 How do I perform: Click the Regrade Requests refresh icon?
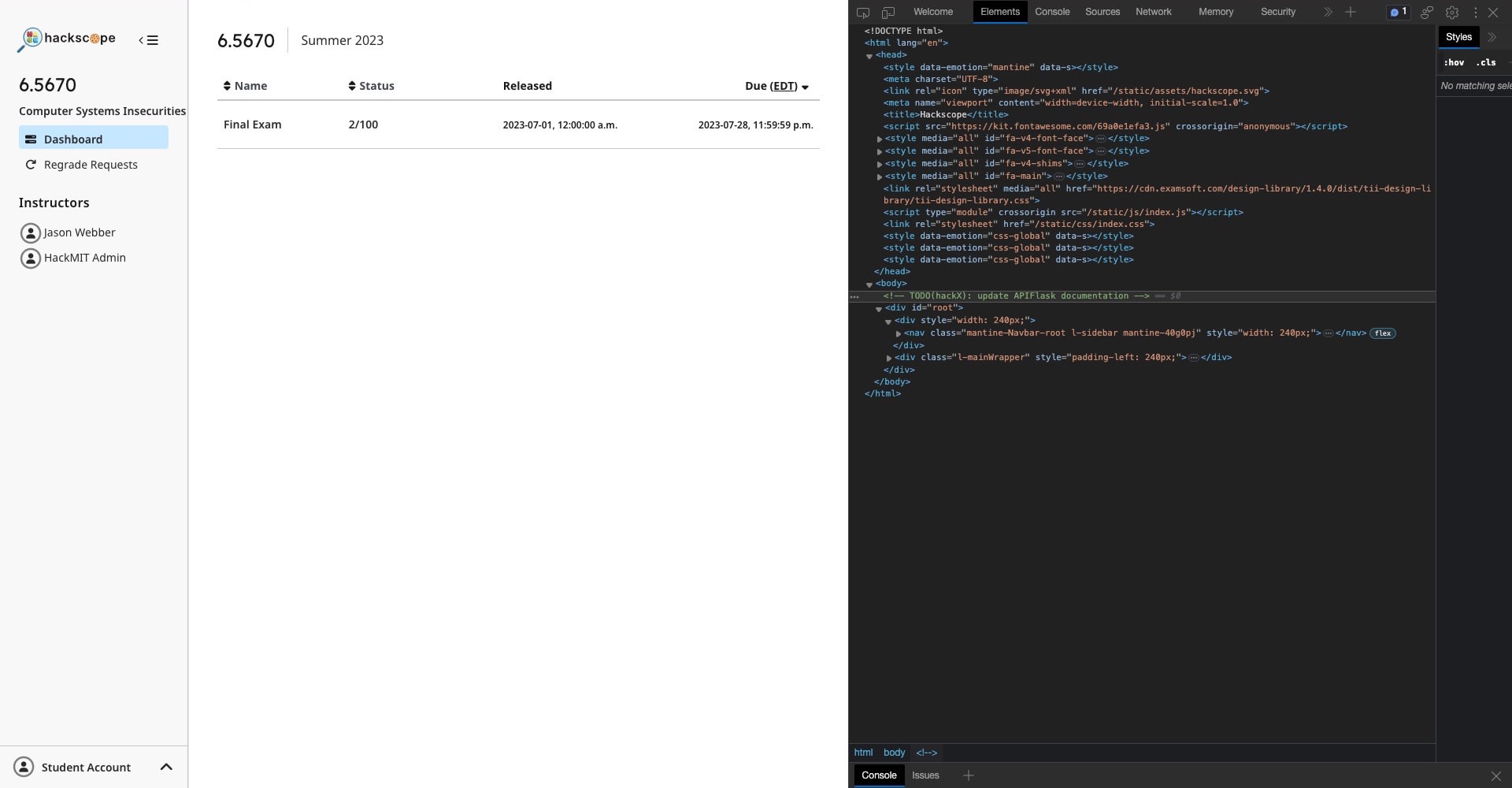(x=31, y=165)
